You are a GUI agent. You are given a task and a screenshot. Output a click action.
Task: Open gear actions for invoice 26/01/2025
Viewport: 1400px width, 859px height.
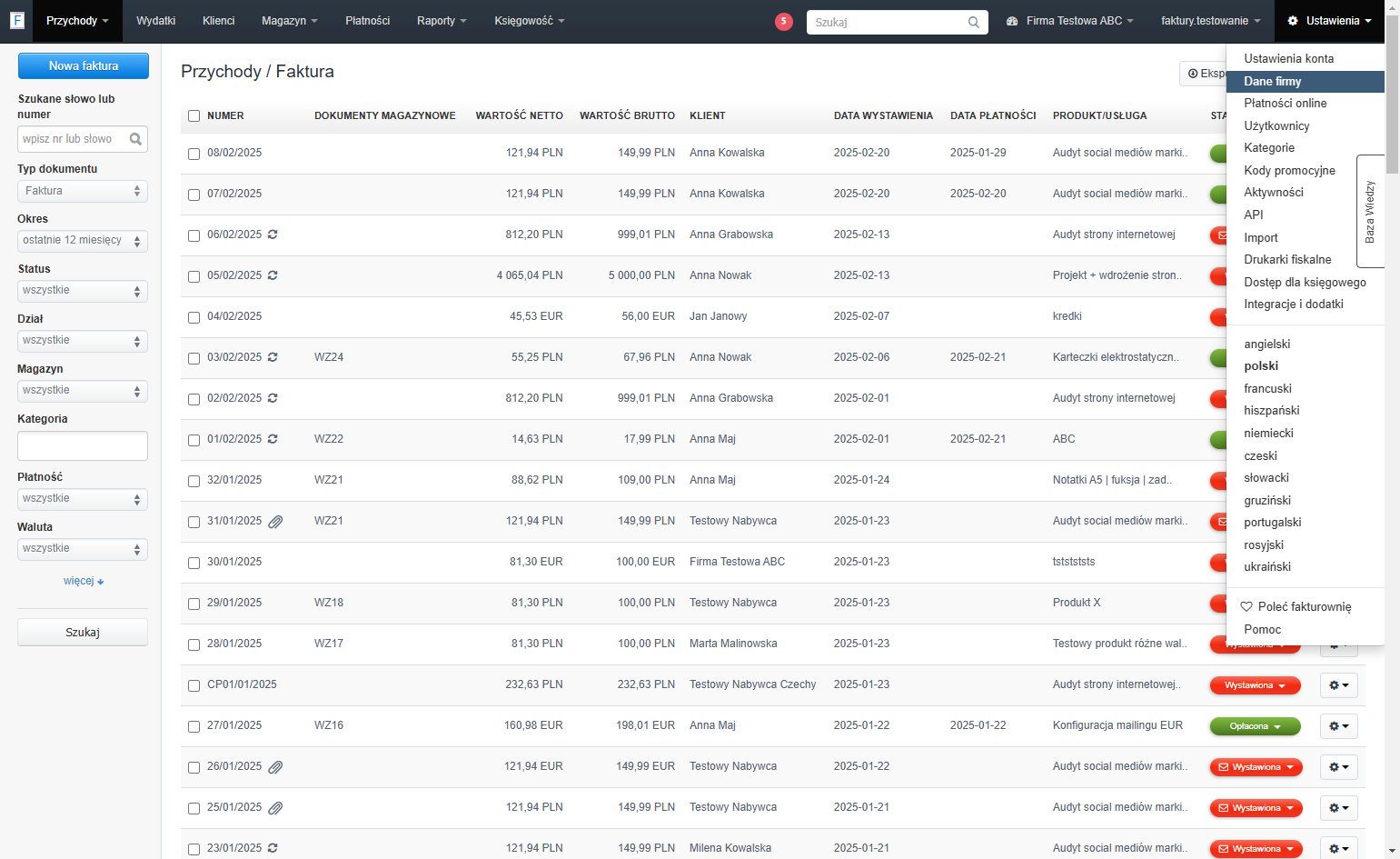click(1338, 767)
